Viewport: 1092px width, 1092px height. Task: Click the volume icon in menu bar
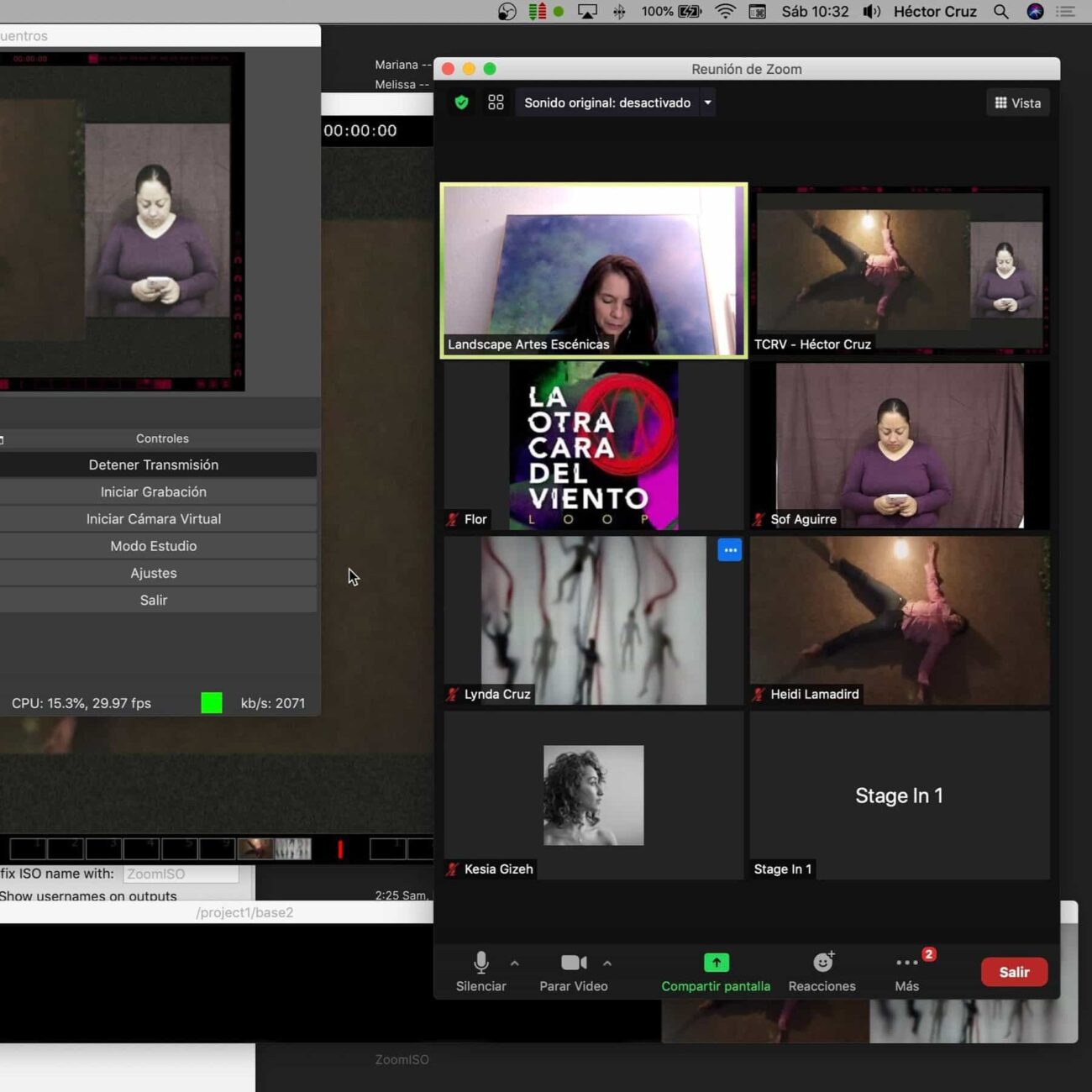872,12
